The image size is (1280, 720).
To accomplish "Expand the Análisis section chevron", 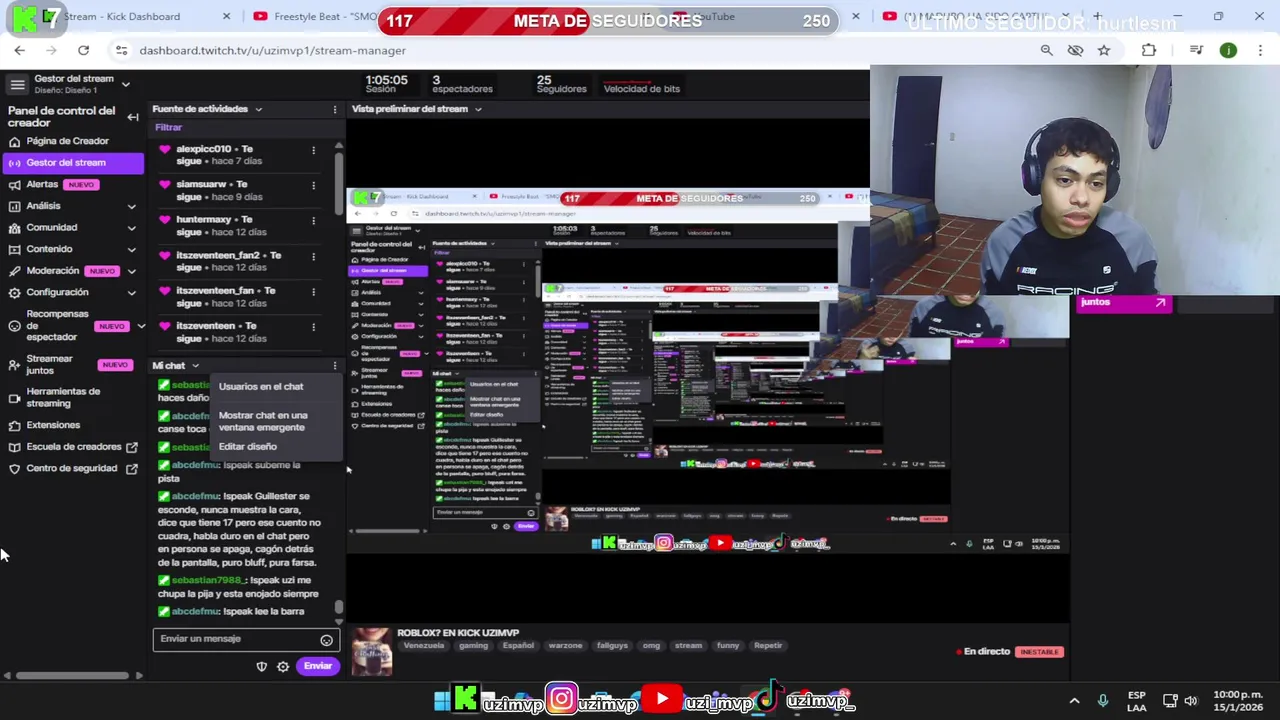I will [131, 206].
